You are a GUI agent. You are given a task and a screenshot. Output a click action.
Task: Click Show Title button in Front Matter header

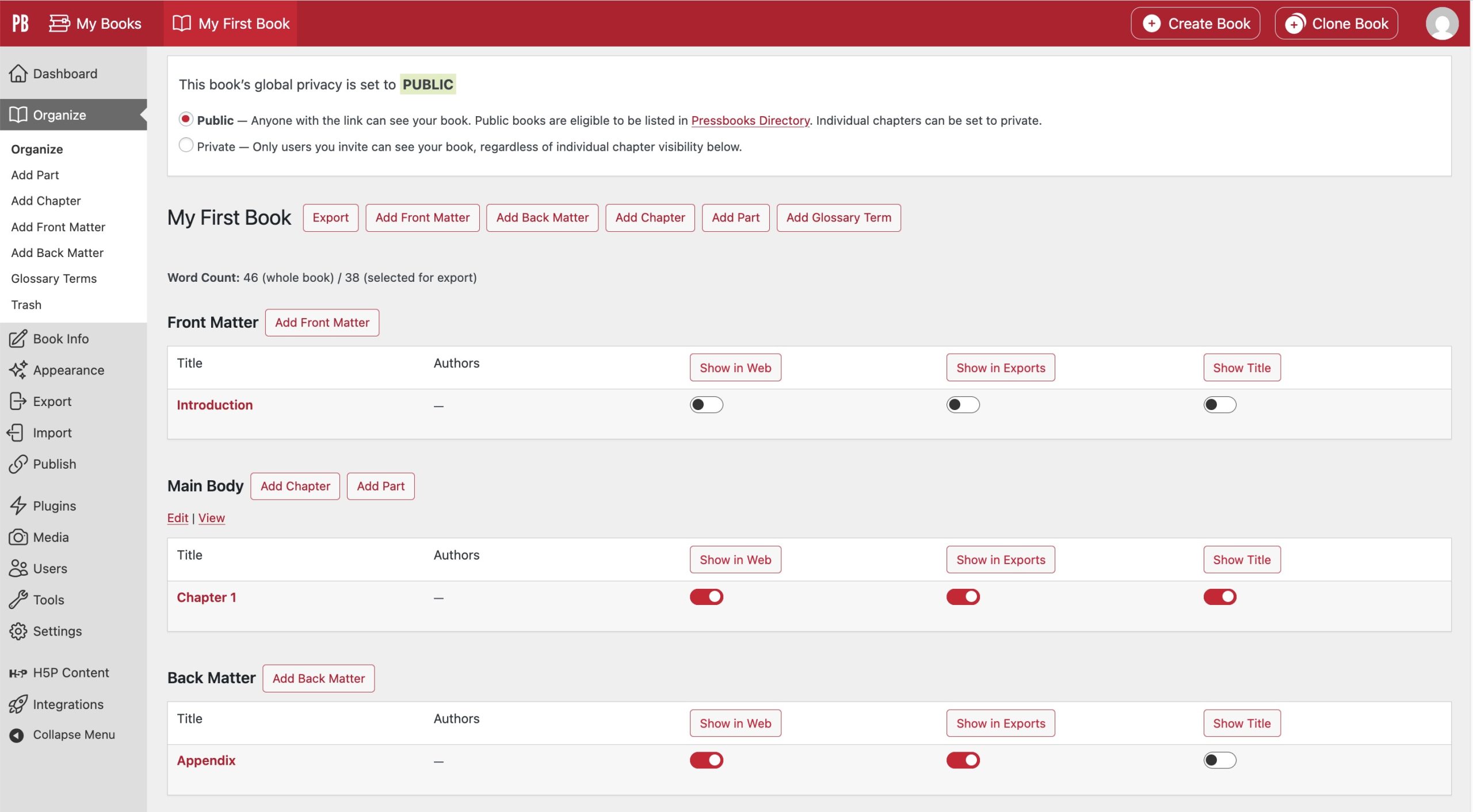pos(1242,367)
